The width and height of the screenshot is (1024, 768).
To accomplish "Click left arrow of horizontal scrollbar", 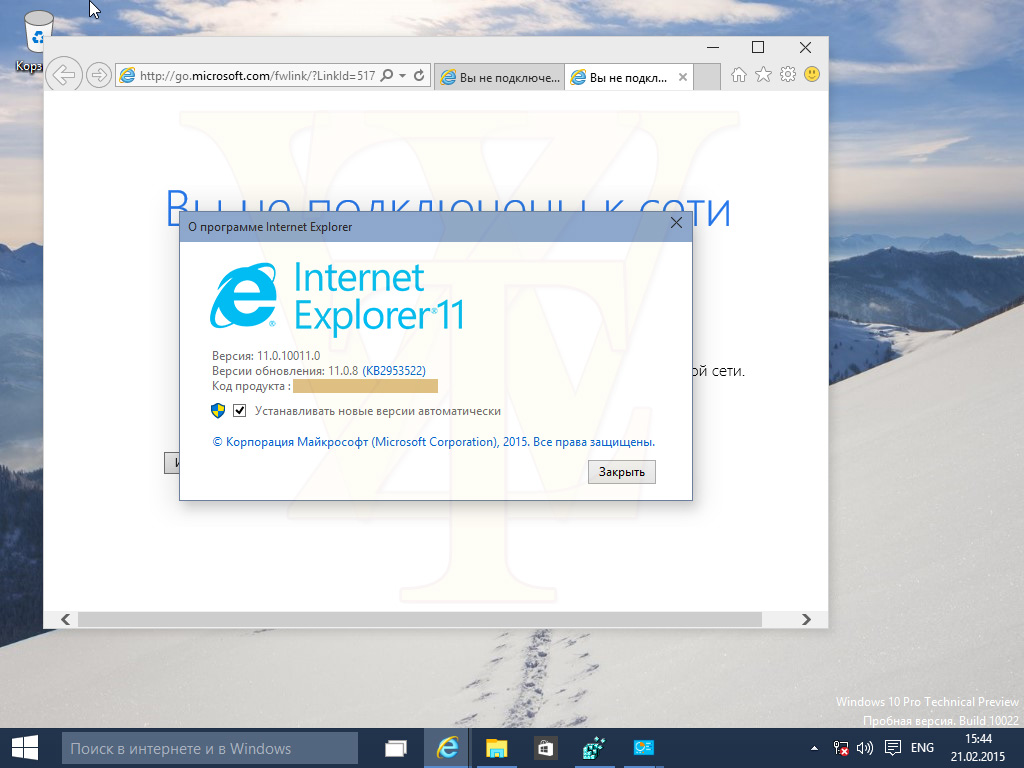I will 65,619.
